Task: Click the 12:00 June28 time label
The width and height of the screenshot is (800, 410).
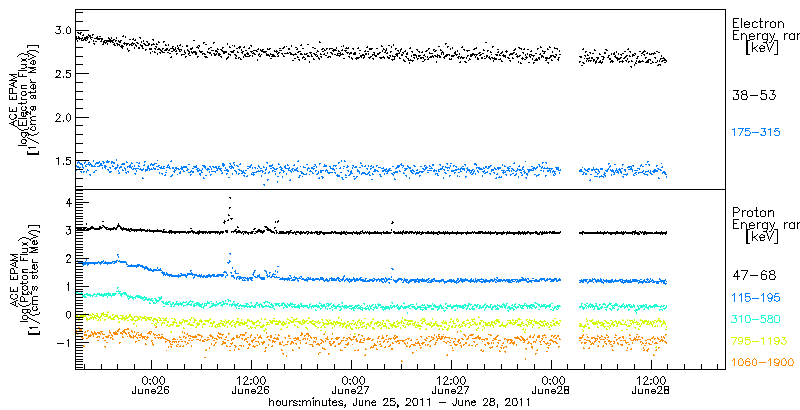Action: click(652, 386)
